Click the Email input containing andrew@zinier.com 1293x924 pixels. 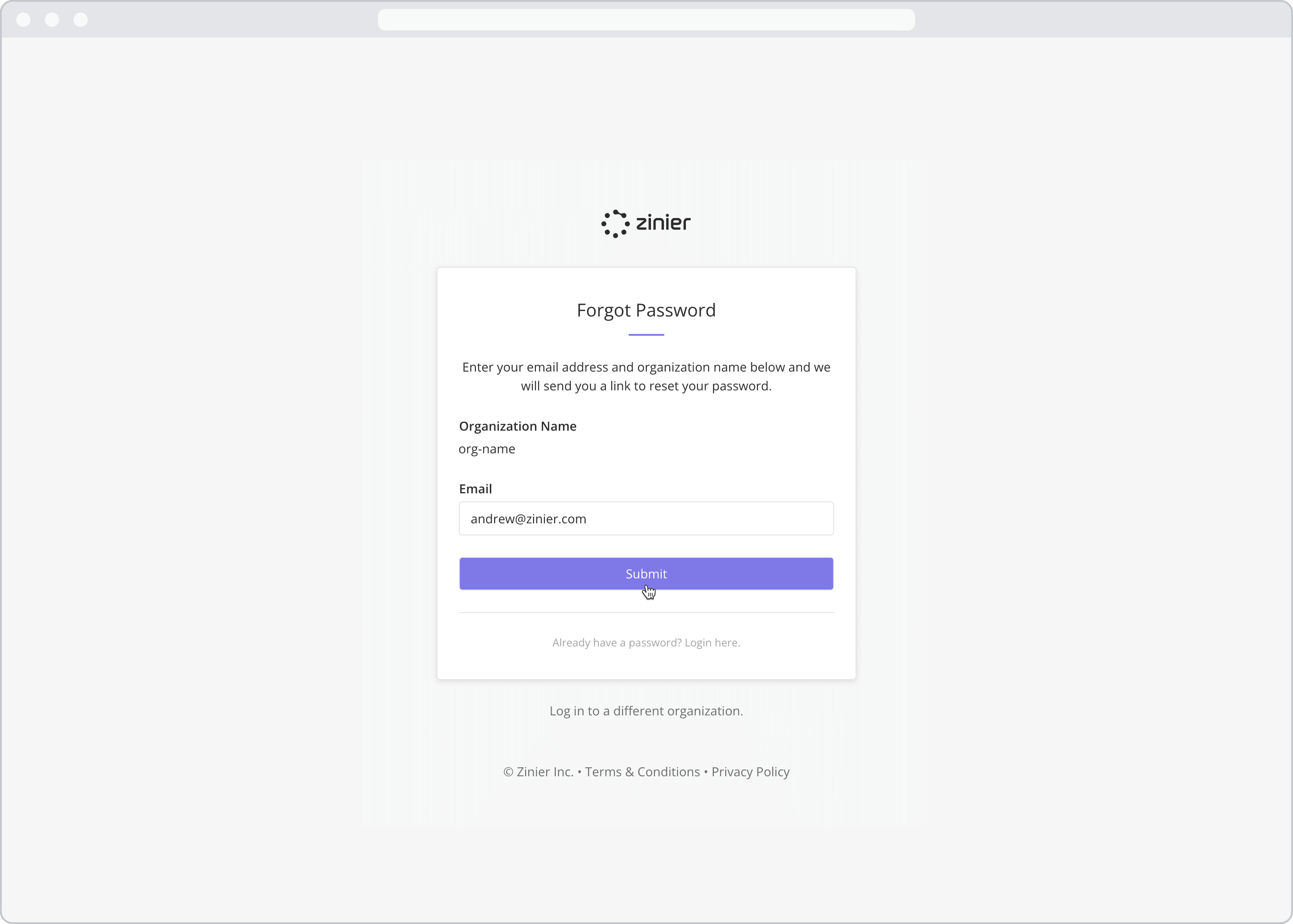[x=646, y=518]
